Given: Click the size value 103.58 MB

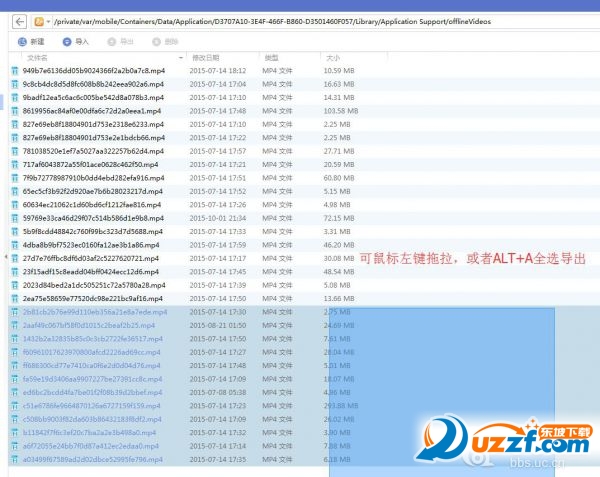Looking at the screenshot, I should click(341, 111).
